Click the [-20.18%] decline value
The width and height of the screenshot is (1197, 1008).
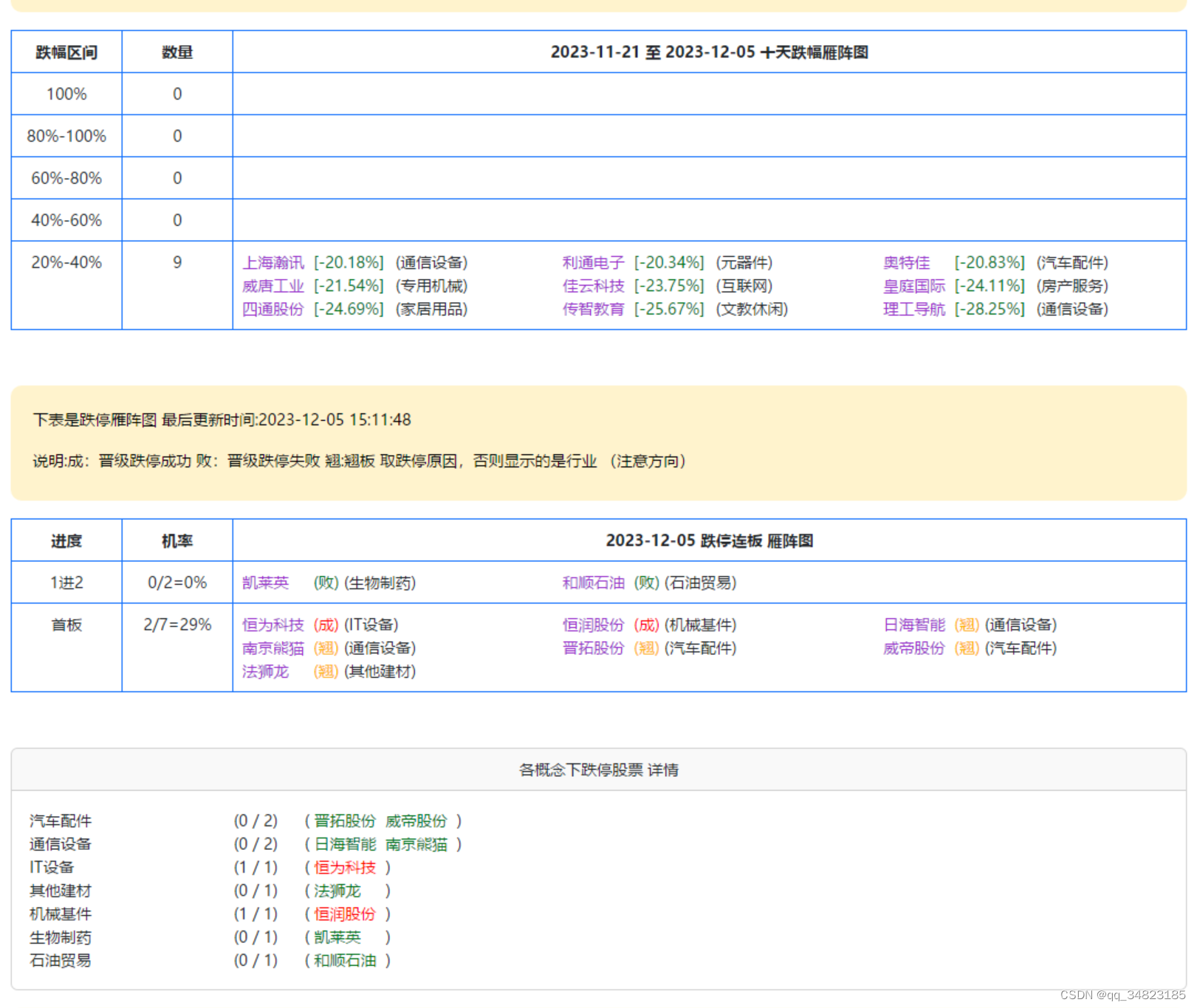click(x=349, y=263)
